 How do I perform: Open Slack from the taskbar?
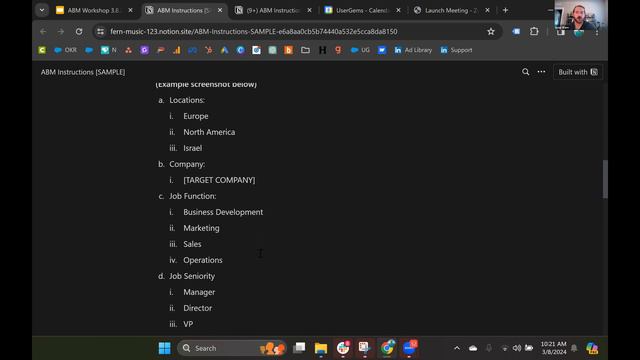(343, 348)
